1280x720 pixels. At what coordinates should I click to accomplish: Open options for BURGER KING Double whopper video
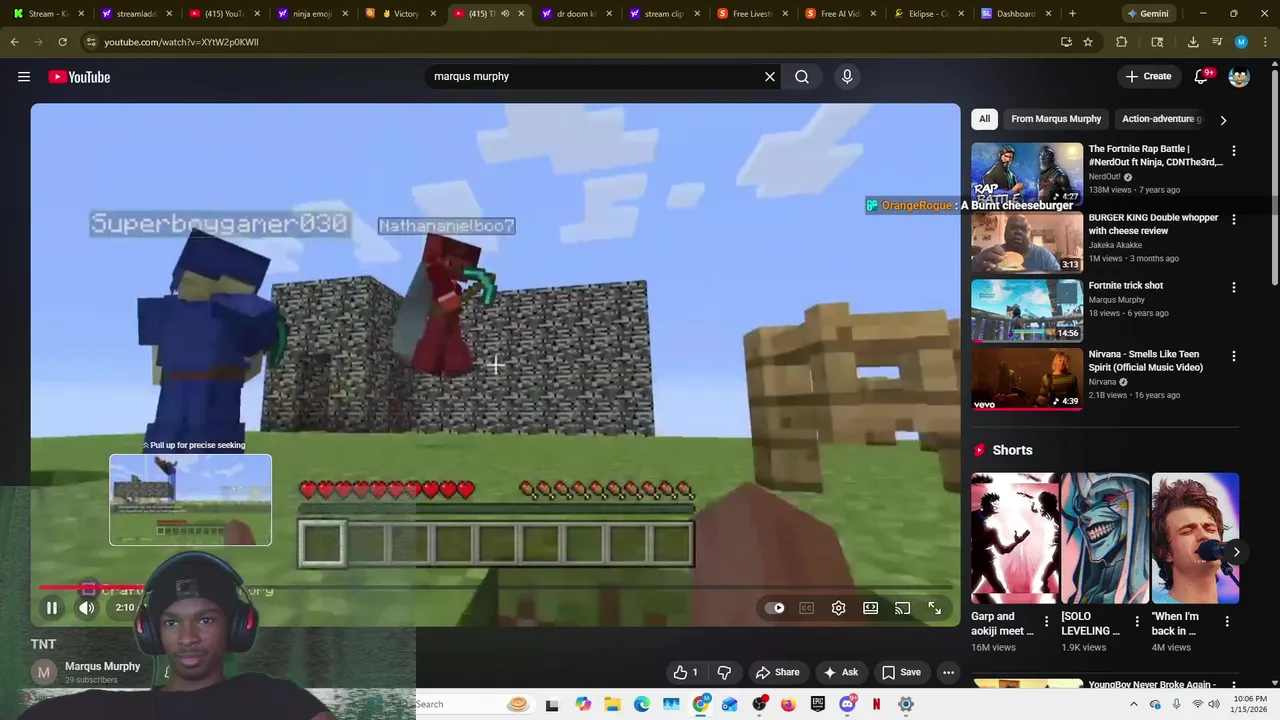tap(1233, 219)
